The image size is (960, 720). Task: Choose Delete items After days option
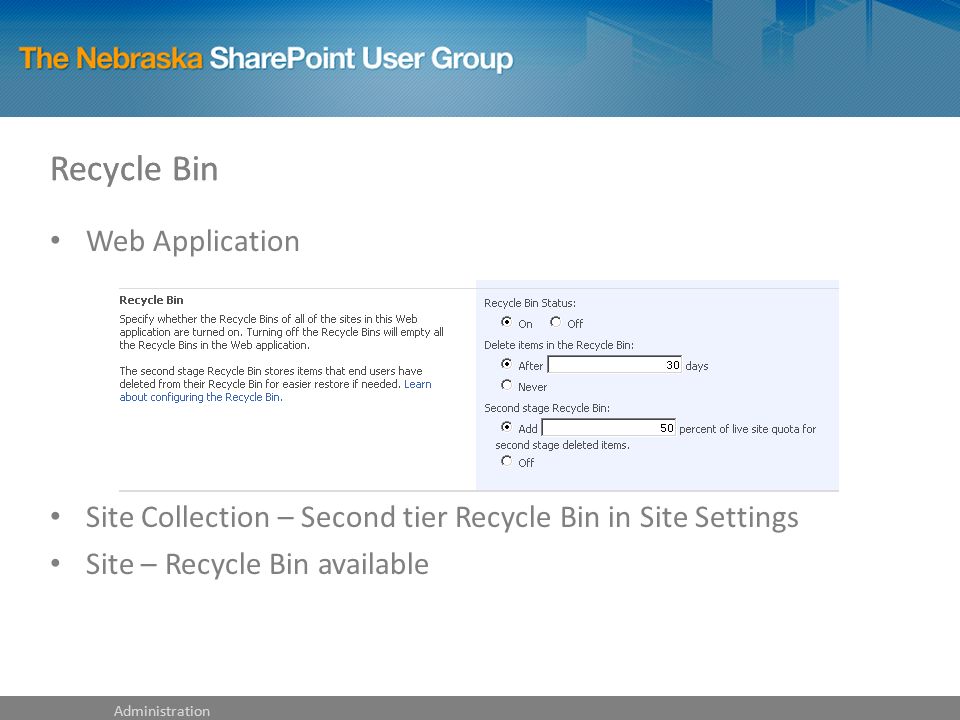coord(506,364)
